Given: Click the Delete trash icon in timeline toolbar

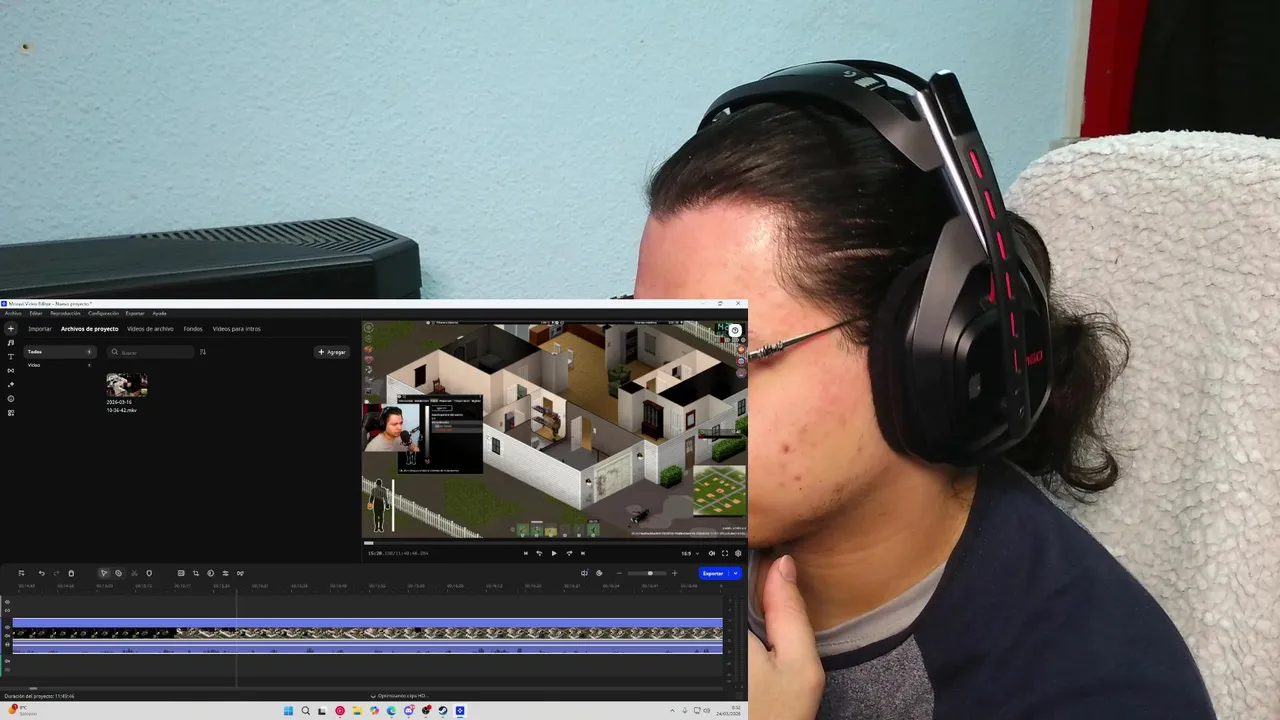Looking at the screenshot, I should [71, 573].
